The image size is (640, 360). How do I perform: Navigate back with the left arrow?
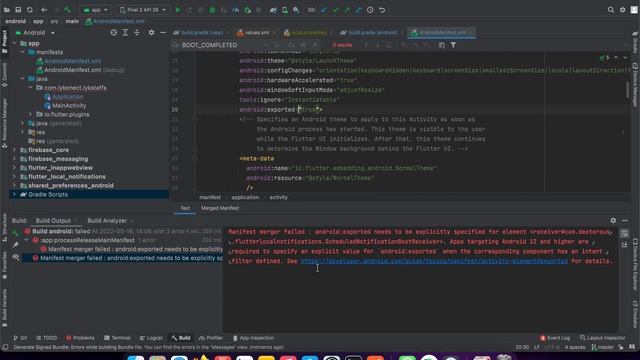click(x=44, y=10)
